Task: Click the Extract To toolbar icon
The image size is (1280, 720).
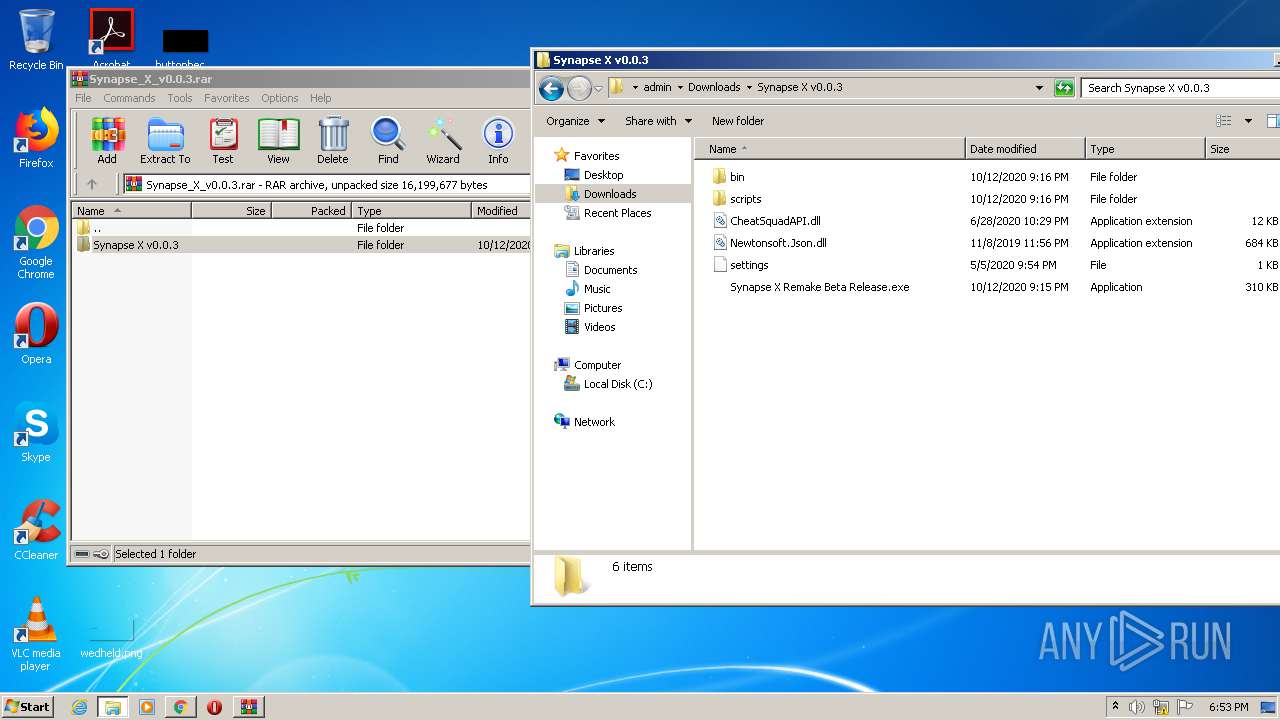Action: (165, 141)
